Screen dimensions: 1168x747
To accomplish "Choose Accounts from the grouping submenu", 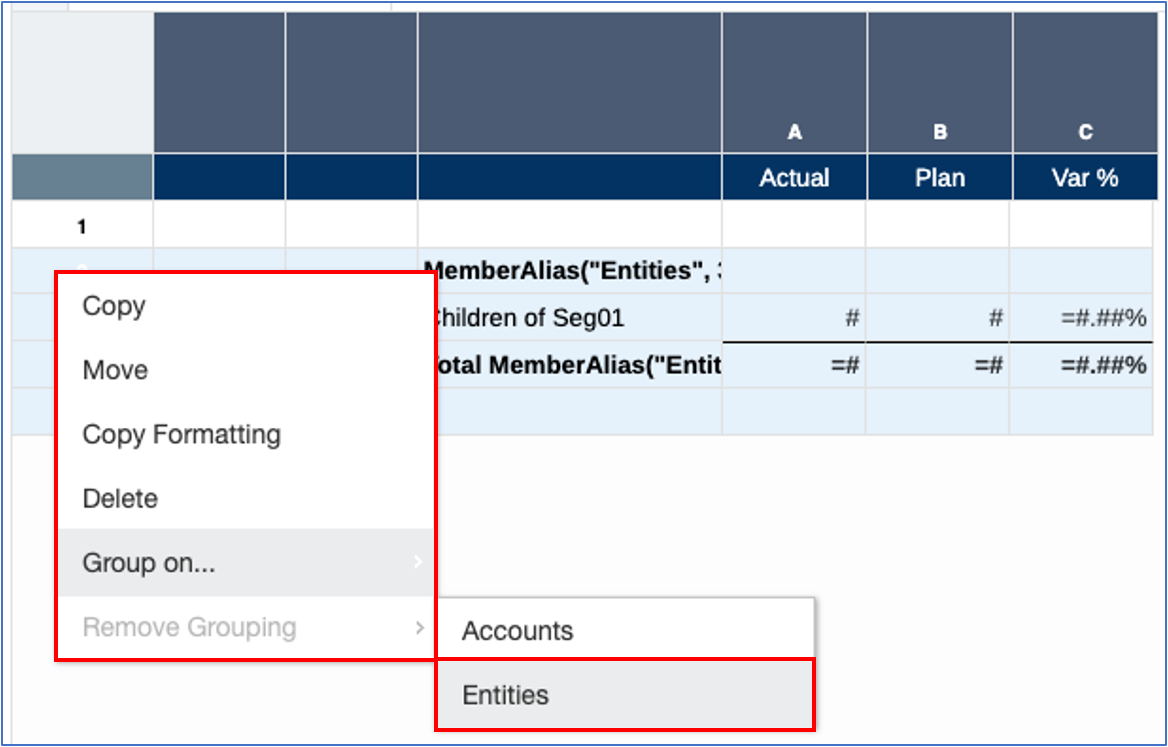I will click(x=517, y=631).
